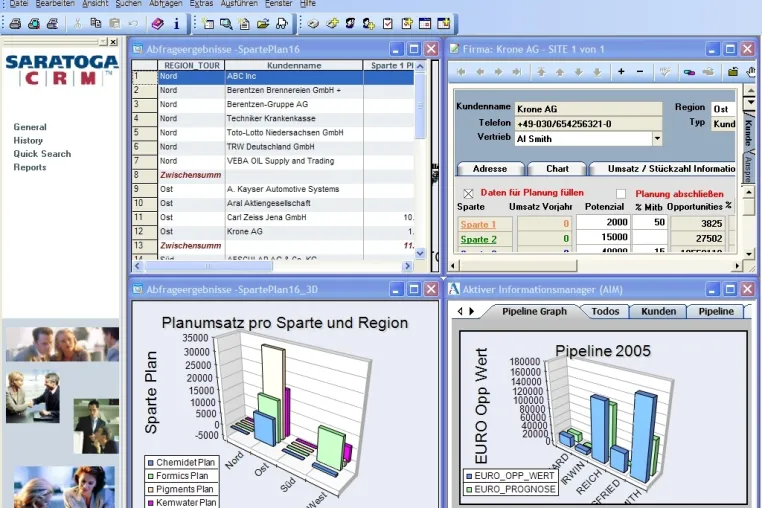Open the History sidebar link
762x508 pixels.
coord(28,140)
